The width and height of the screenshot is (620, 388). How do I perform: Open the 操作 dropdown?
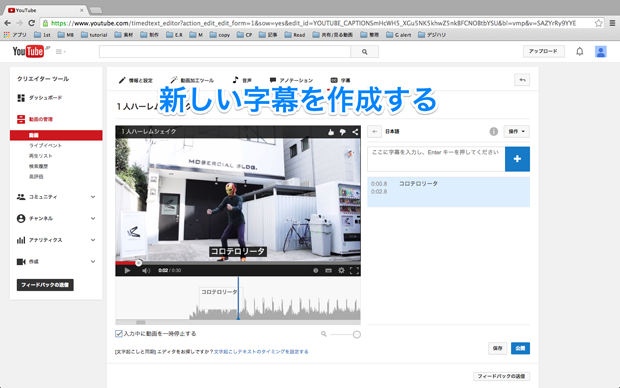coord(516,131)
